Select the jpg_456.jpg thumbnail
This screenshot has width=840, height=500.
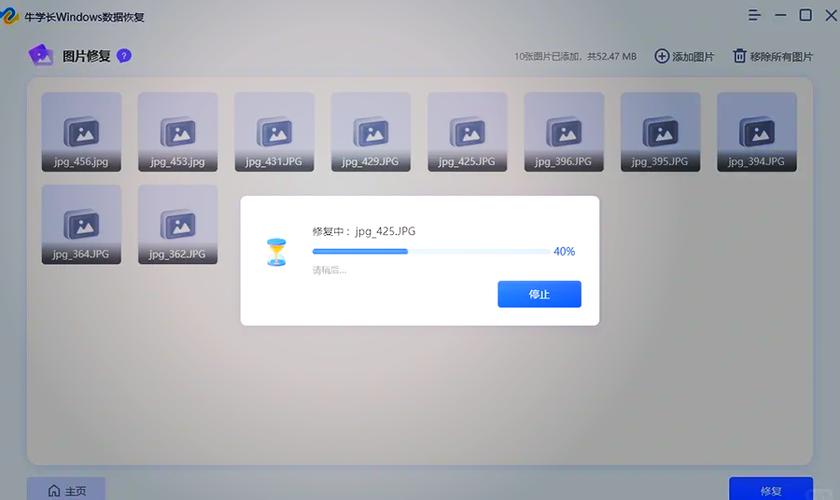(81, 132)
